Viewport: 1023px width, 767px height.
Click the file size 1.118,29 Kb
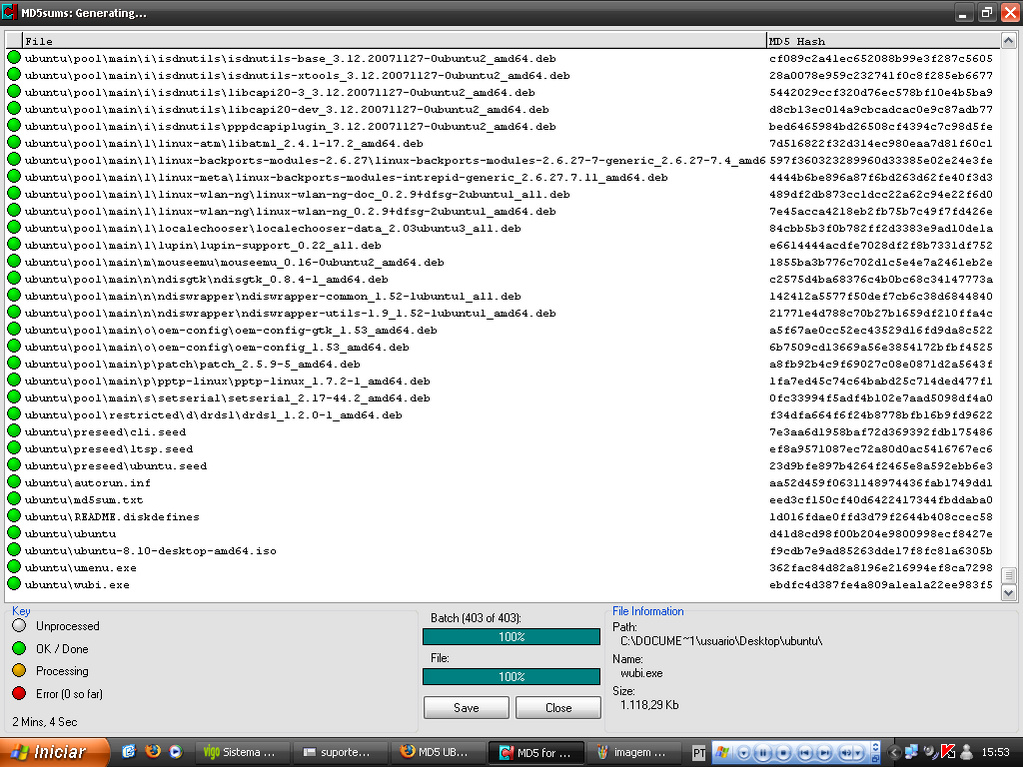[649, 705]
